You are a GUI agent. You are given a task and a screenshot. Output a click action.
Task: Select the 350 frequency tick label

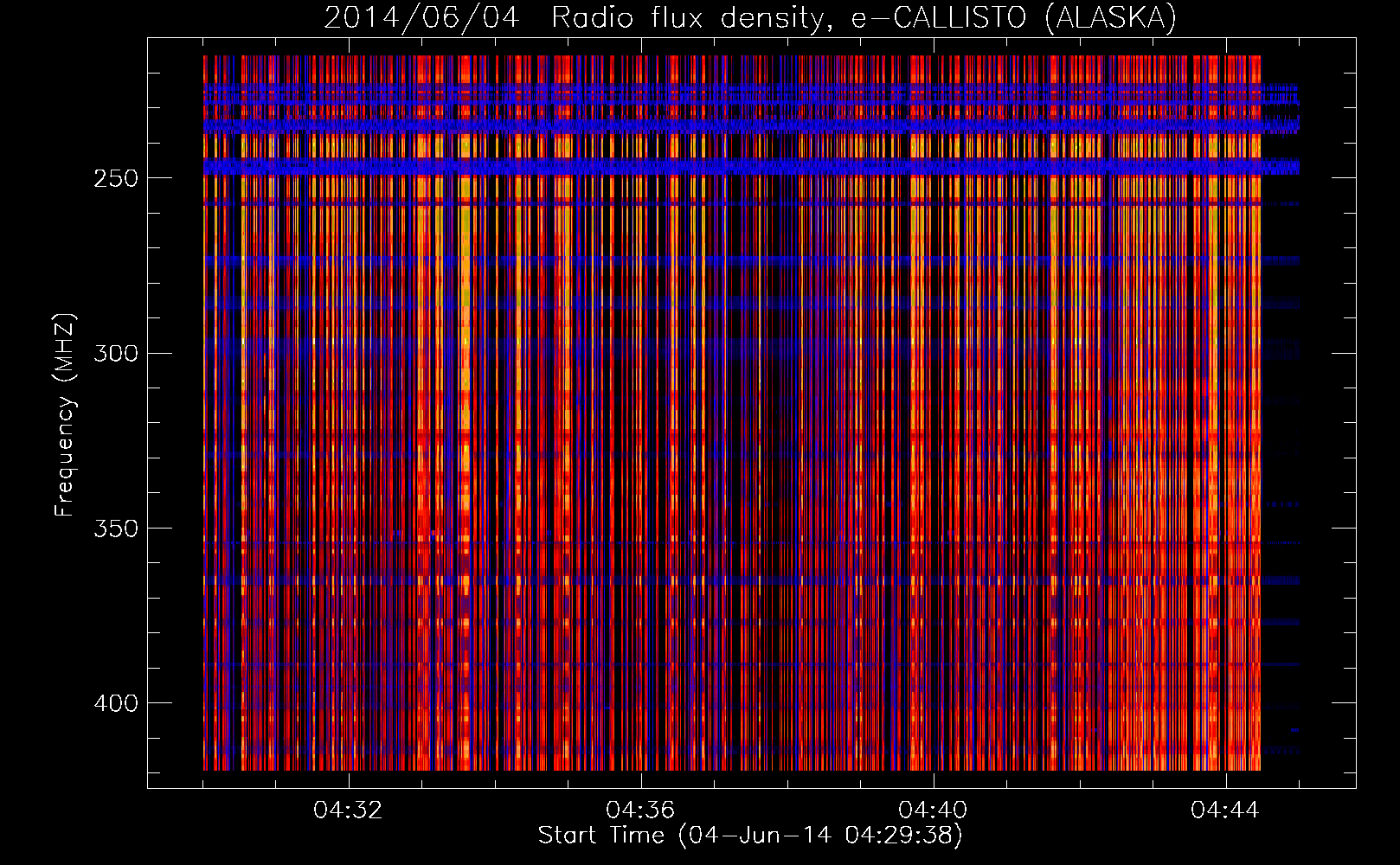pos(116,528)
